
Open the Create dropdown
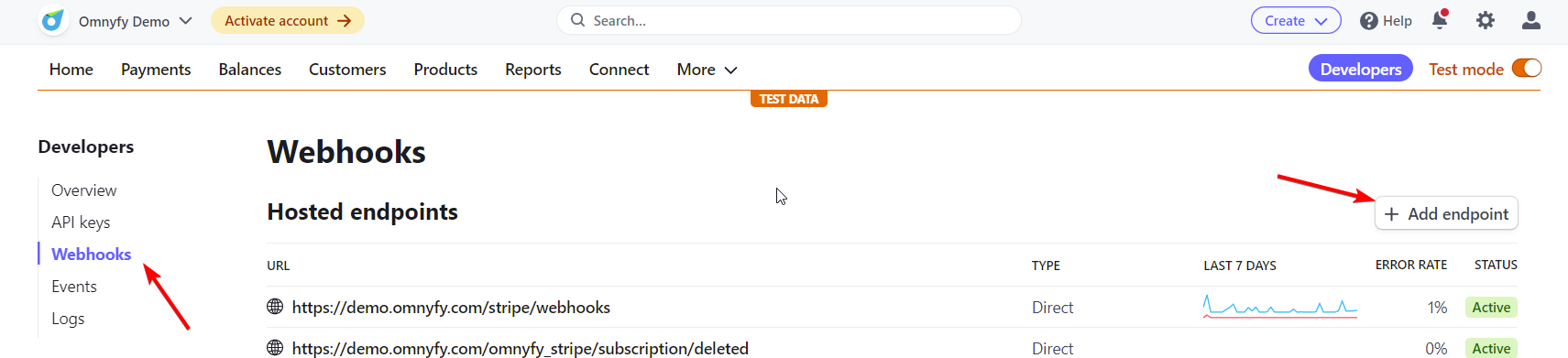pyautogui.click(x=1296, y=21)
